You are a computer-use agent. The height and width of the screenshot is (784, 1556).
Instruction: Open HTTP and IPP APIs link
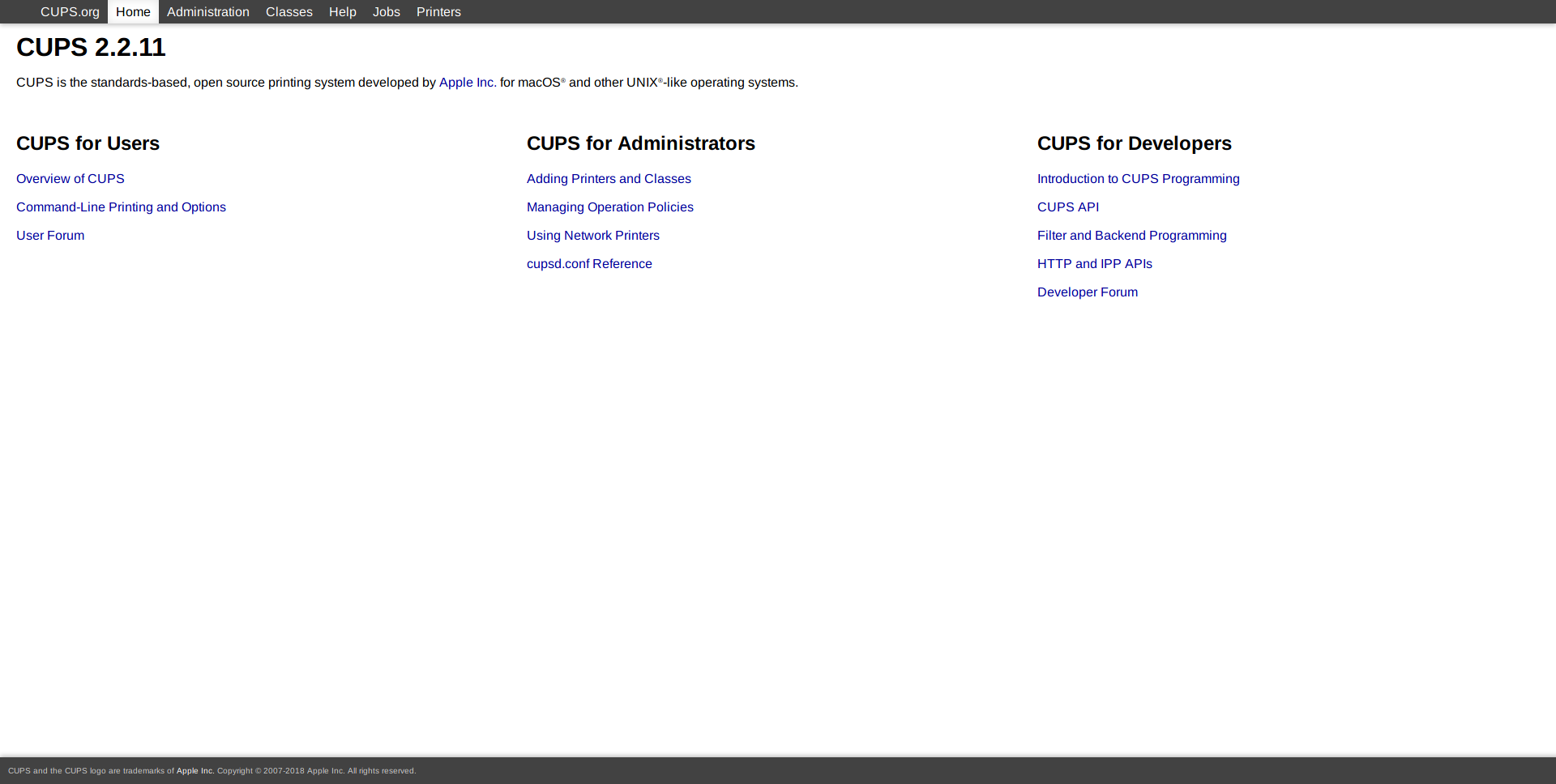[x=1094, y=264]
